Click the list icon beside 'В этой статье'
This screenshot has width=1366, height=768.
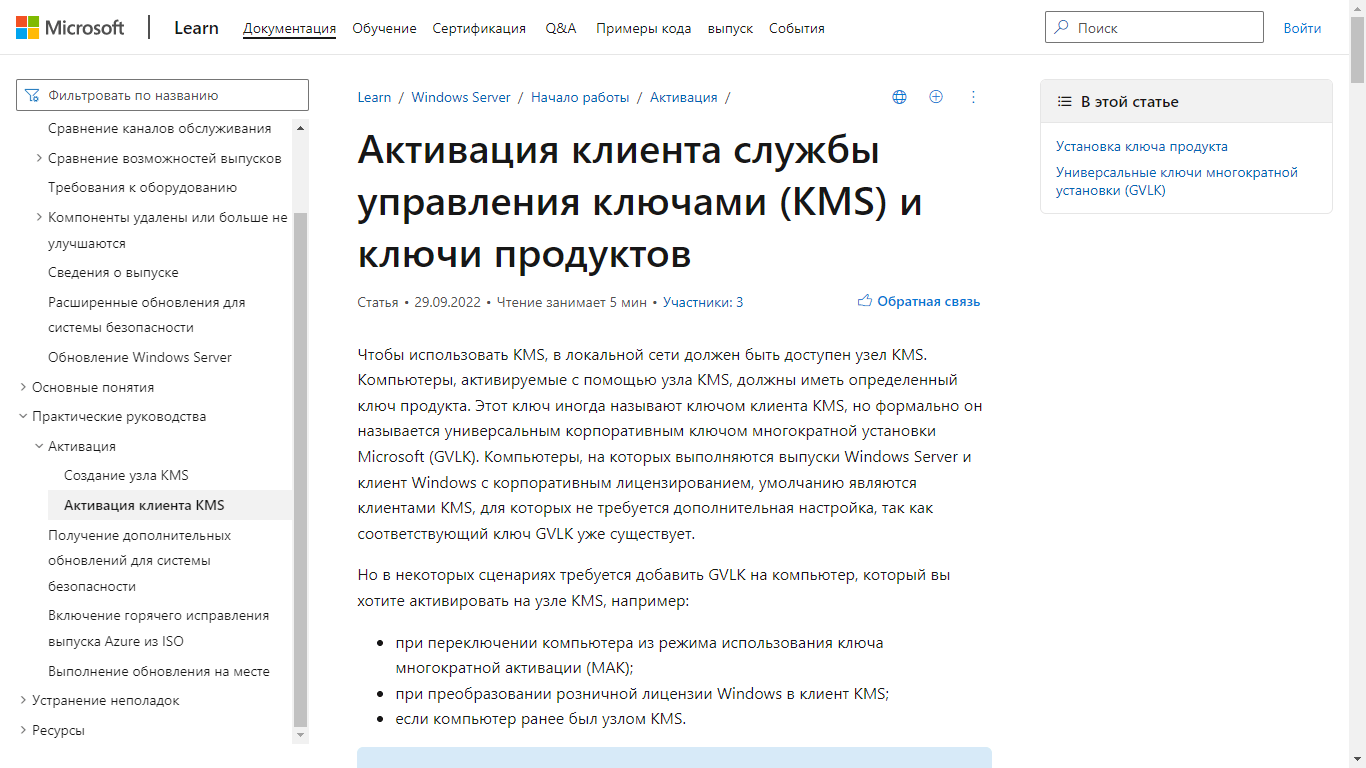click(x=1065, y=102)
